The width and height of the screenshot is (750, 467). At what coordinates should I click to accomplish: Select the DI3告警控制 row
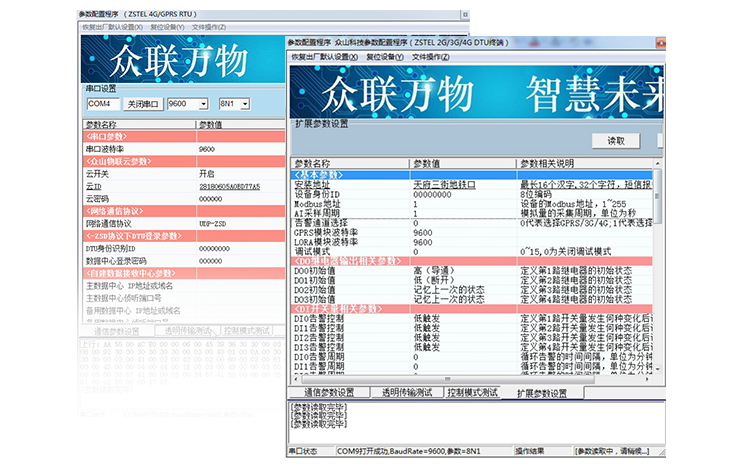[x=471, y=347]
